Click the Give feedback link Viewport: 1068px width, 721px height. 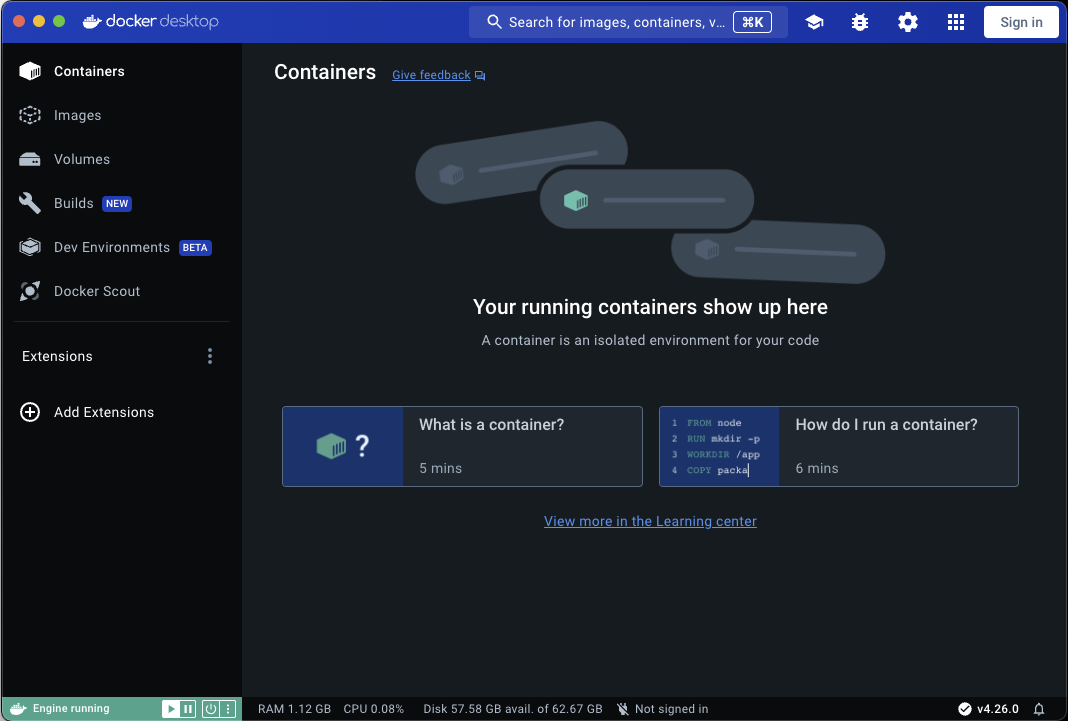431,75
